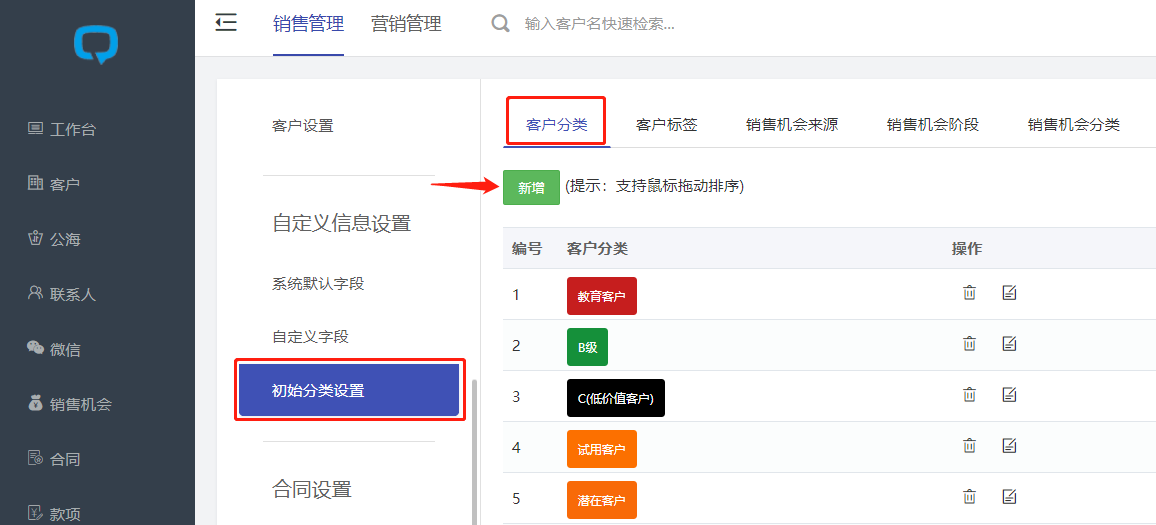Click the 操作 column header
1156x525 pixels.
pyautogui.click(x=967, y=248)
